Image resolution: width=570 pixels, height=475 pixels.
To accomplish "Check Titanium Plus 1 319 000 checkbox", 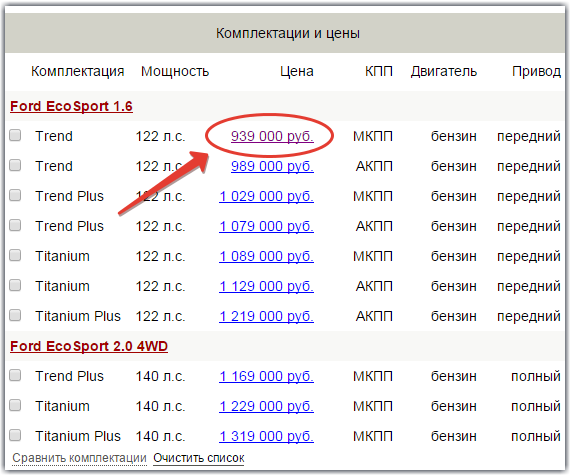I will [15, 435].
